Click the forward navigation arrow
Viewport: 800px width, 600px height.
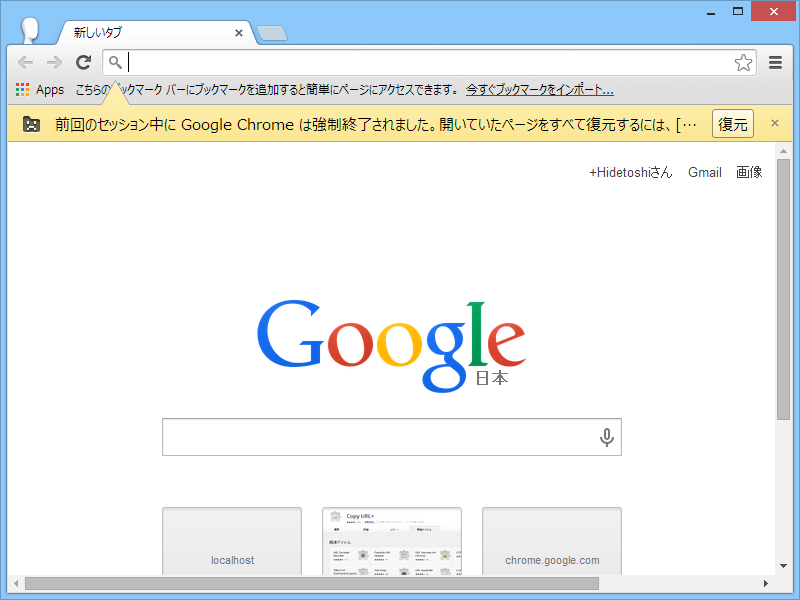pos(54,63)
